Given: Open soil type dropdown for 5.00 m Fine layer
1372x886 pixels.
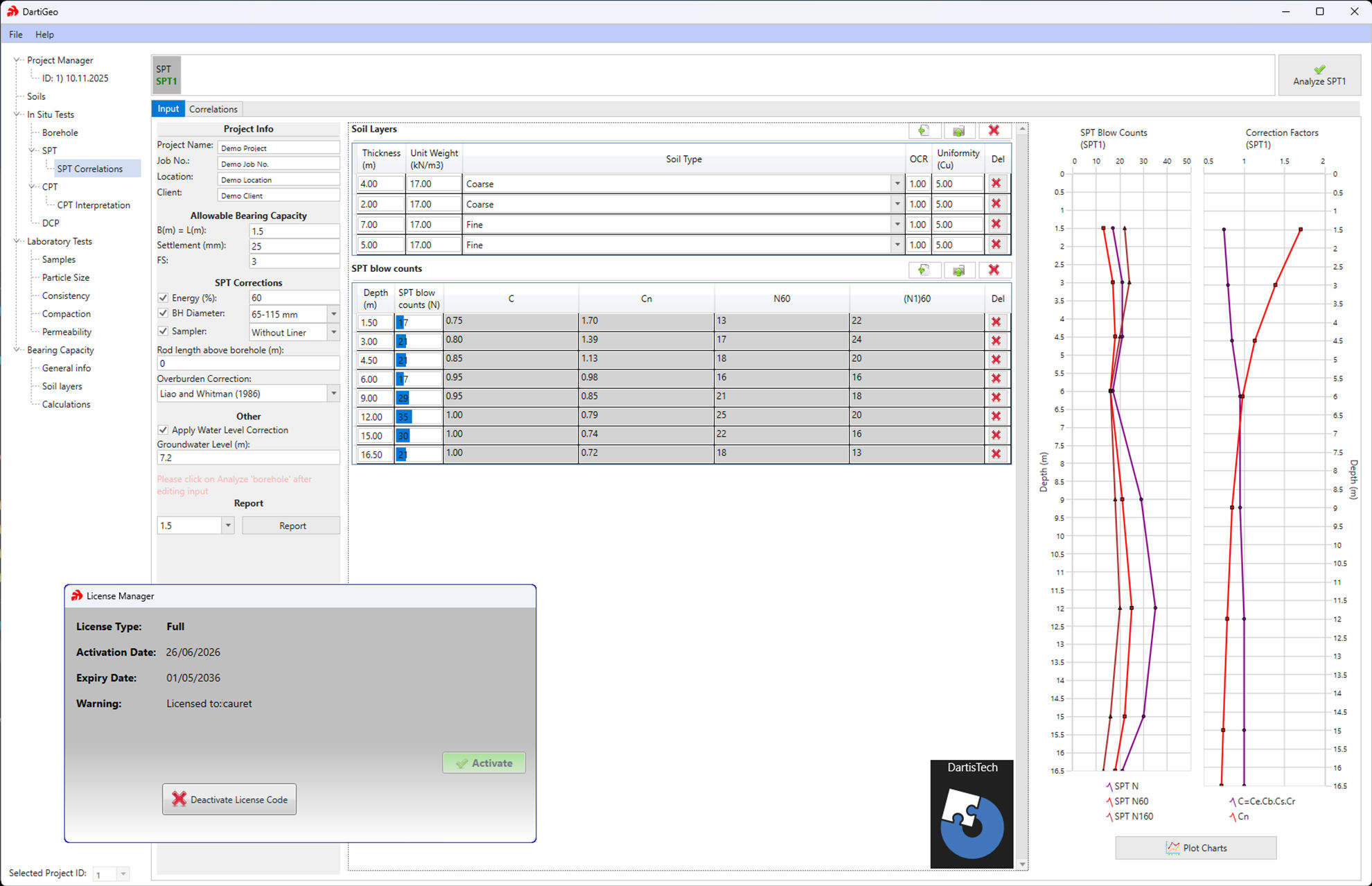Looking at the screenshot, I should click(897, 245).
